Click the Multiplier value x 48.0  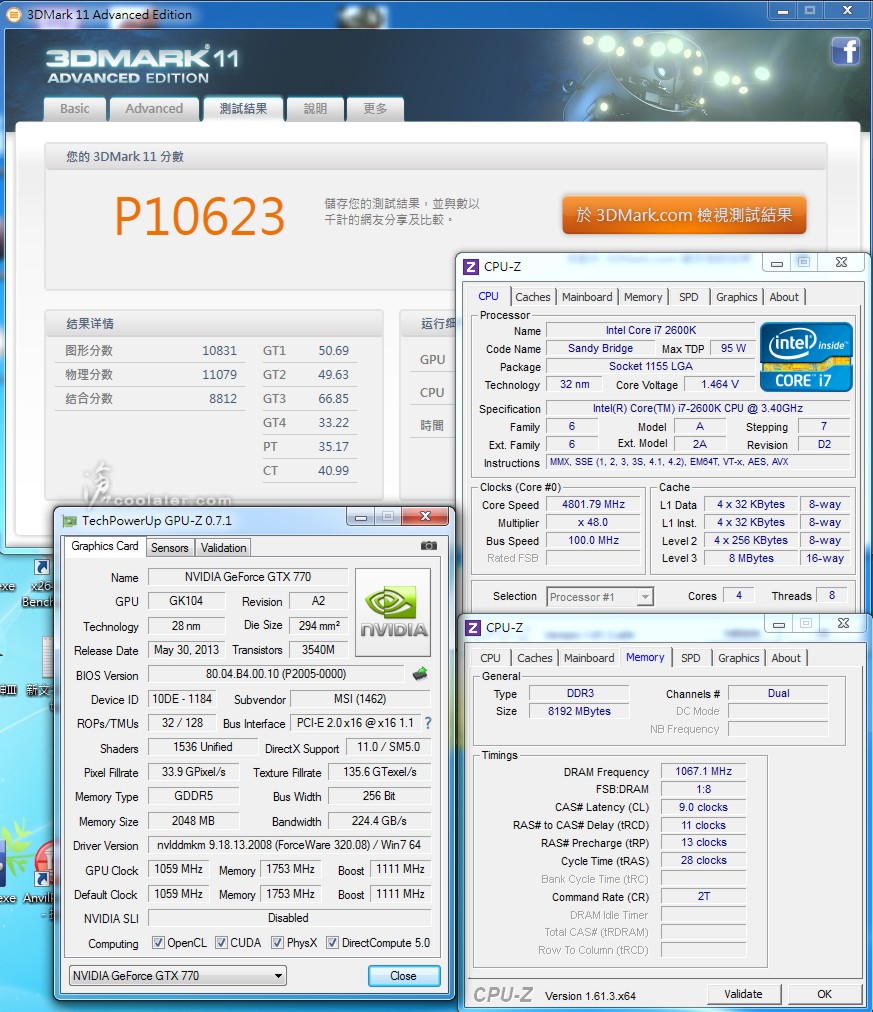point(594,522)
